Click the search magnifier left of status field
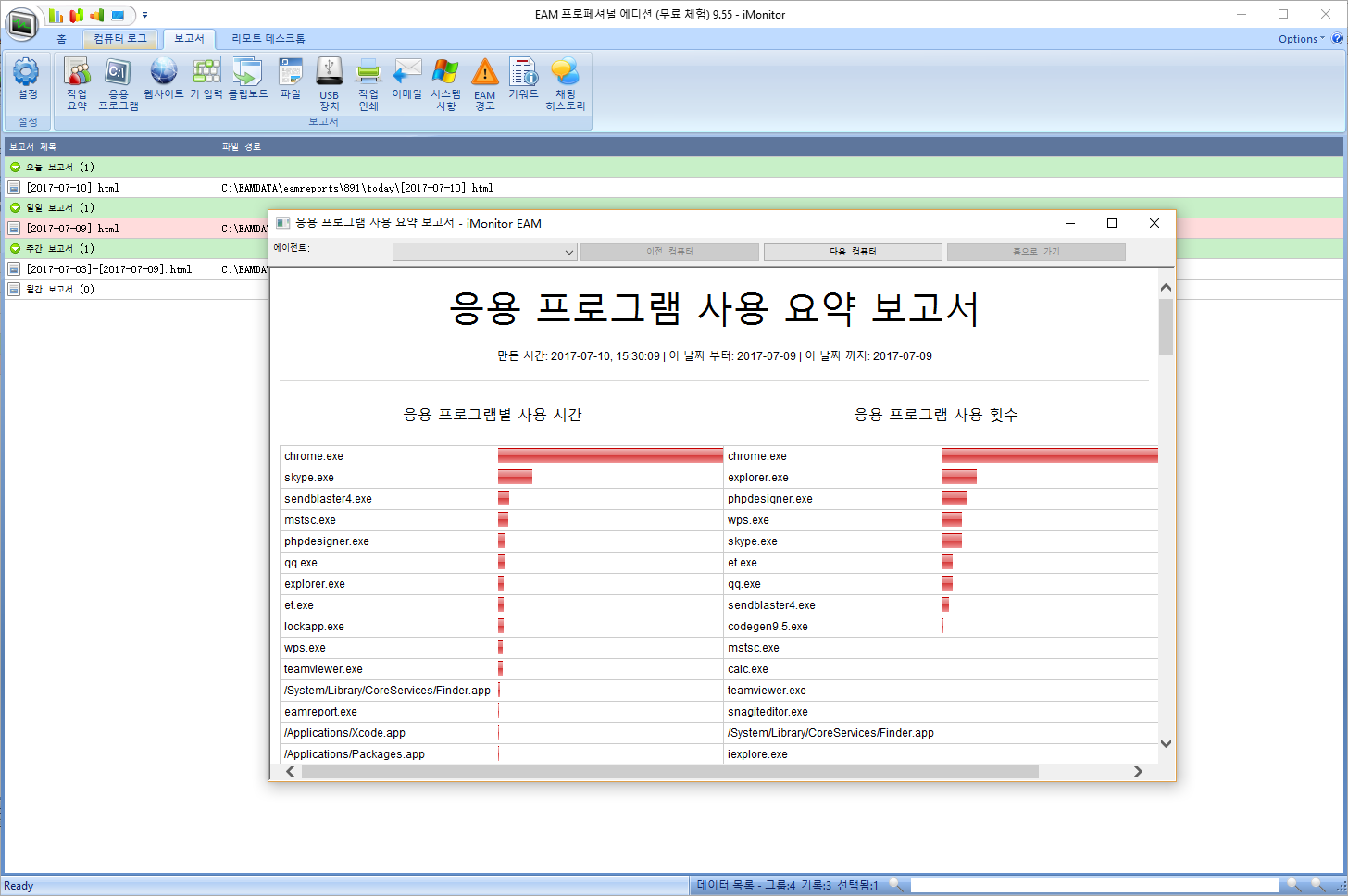The image size is (1348, 896). coord(895,885)
